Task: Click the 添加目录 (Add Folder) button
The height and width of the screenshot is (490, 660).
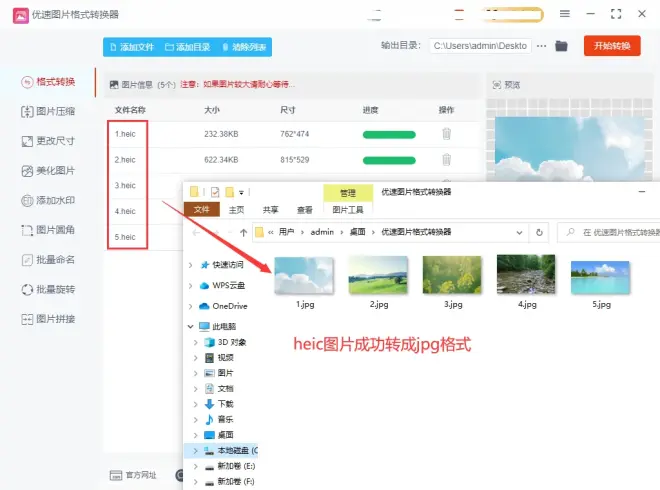Action: 188,47
